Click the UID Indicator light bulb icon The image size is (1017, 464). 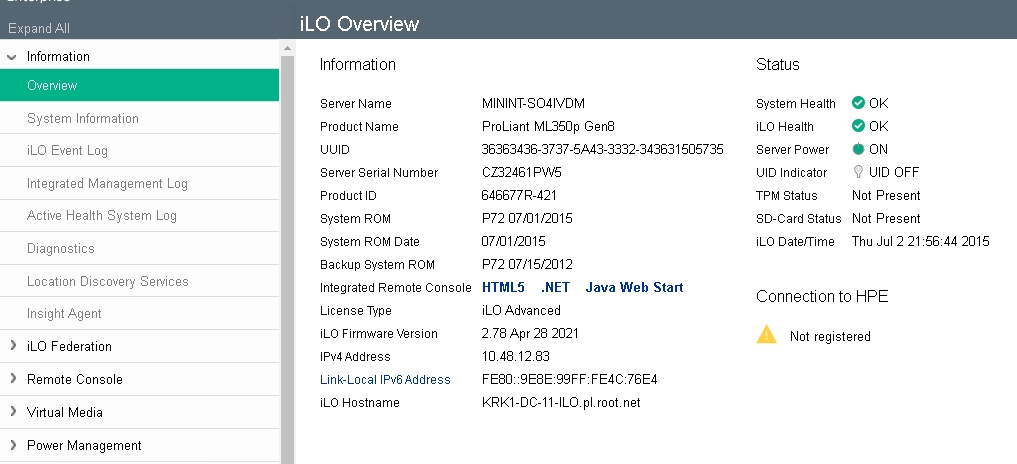[x=858, y=171]
